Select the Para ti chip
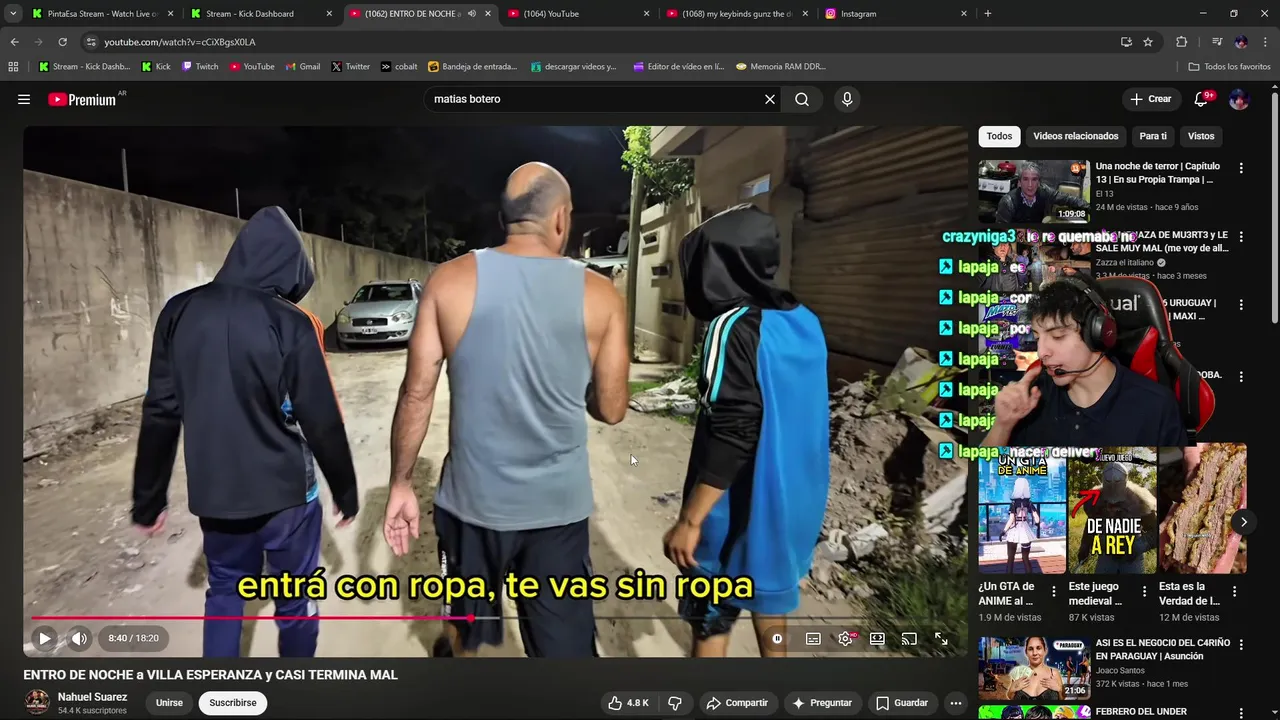Viewport: 1280px width, 720px height. click(1153, 136)
